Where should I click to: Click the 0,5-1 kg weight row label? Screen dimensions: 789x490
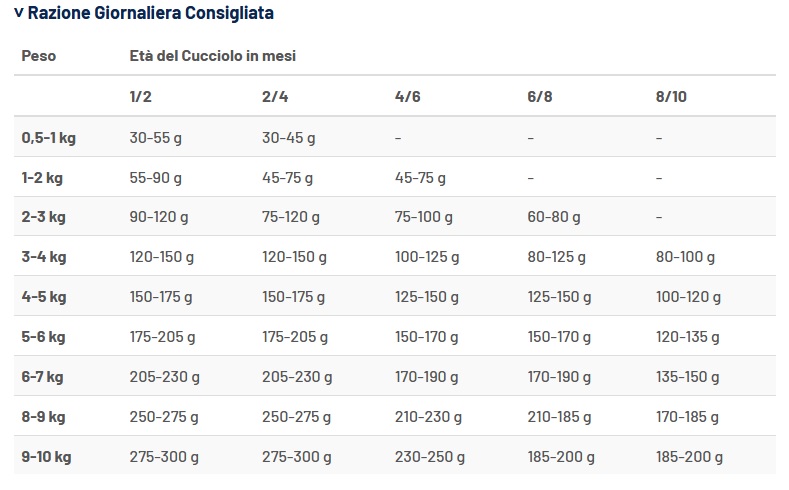tap(48, 138)
